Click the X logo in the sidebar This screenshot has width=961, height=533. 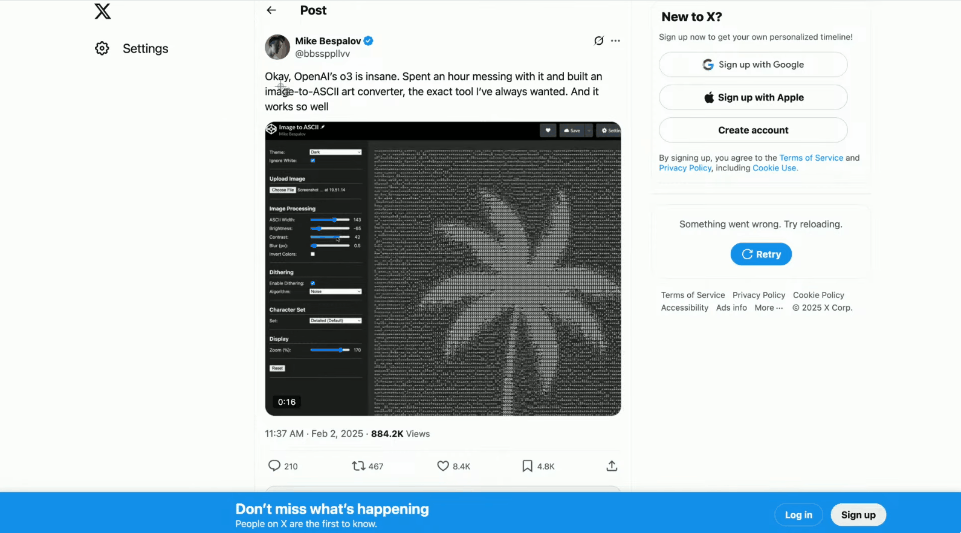click(103, 12)
